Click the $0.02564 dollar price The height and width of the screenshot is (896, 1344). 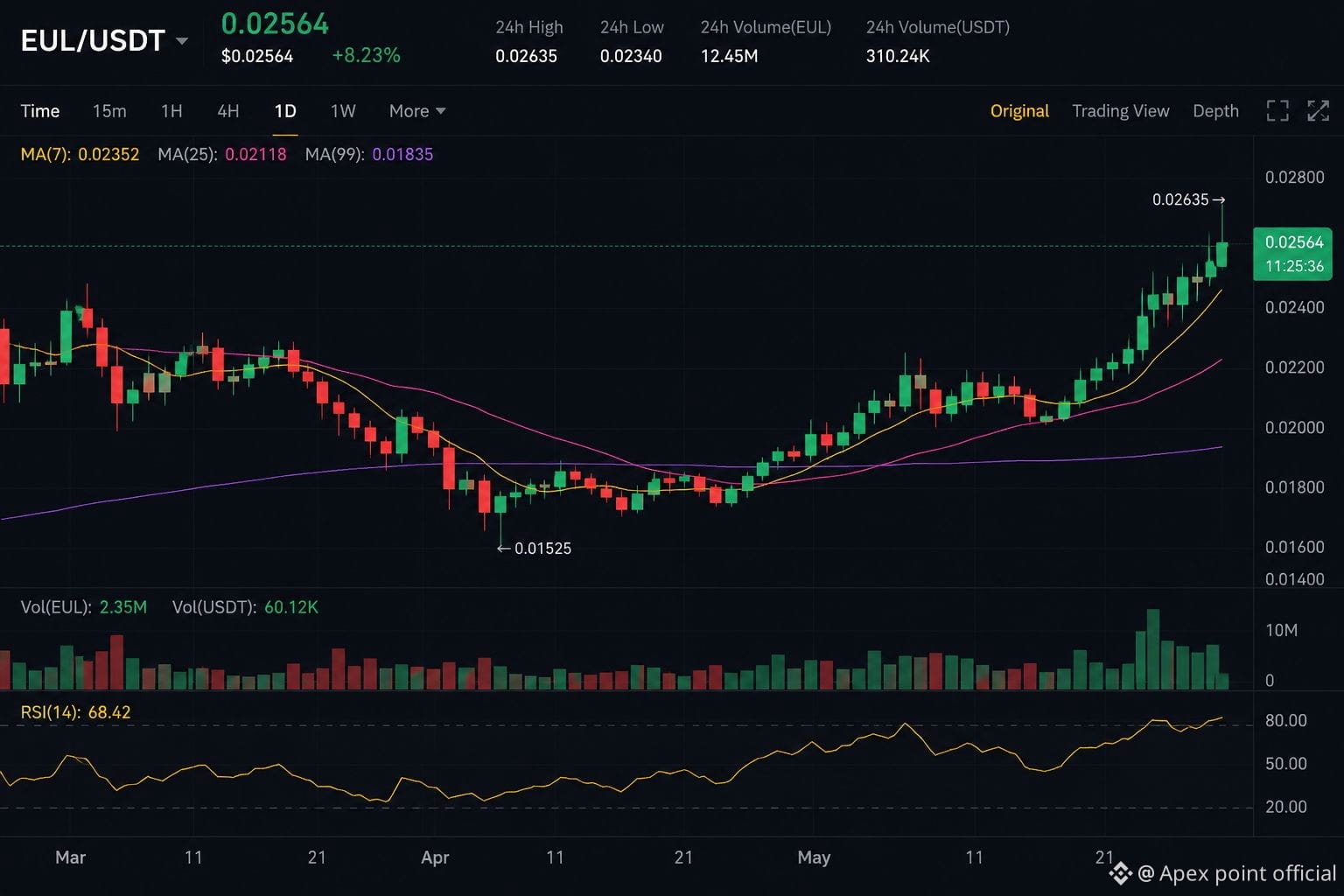(257, 56)
